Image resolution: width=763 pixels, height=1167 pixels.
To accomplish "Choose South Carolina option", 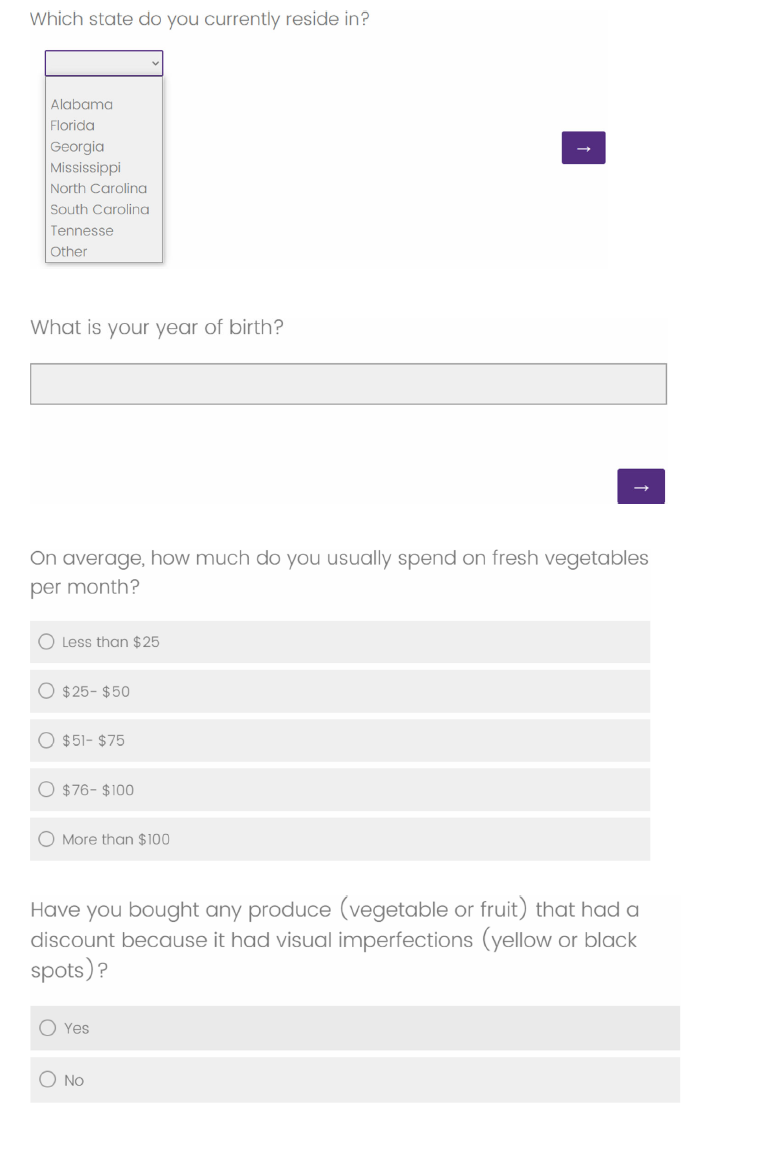I will click(99, 209).
